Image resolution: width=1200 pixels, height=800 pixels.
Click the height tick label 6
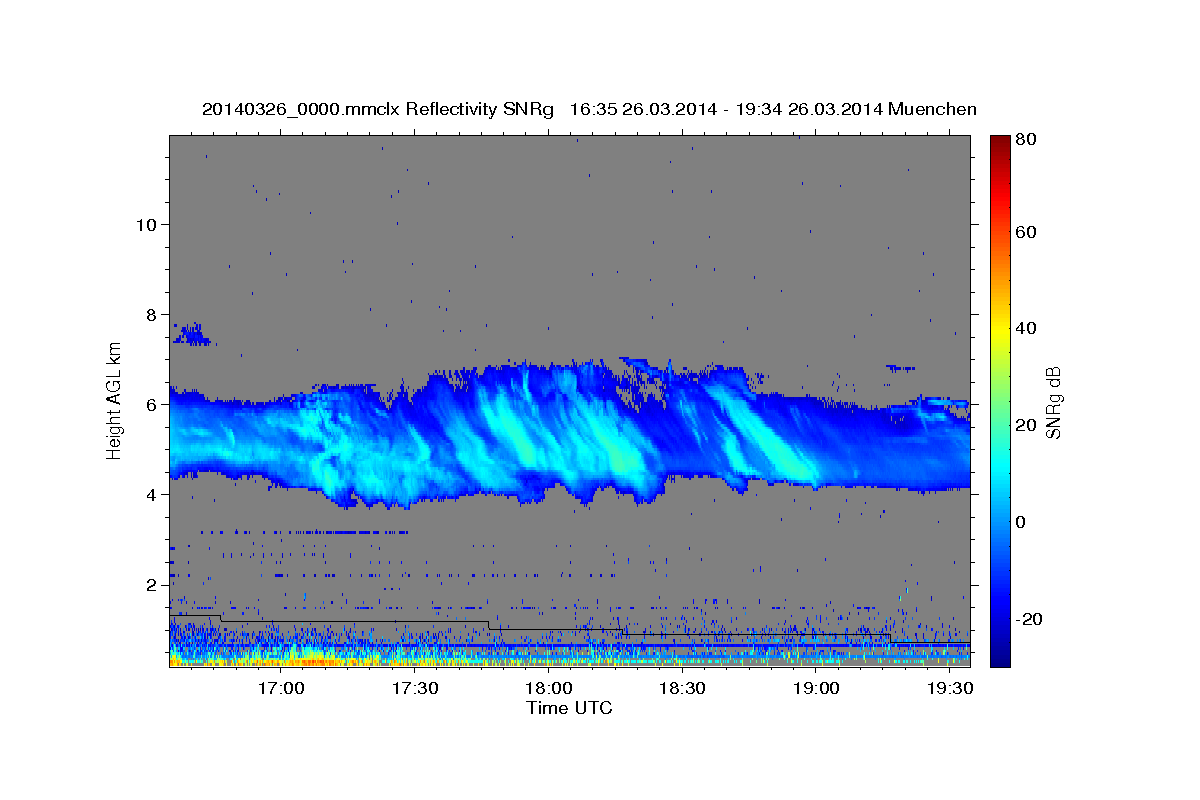150,404
